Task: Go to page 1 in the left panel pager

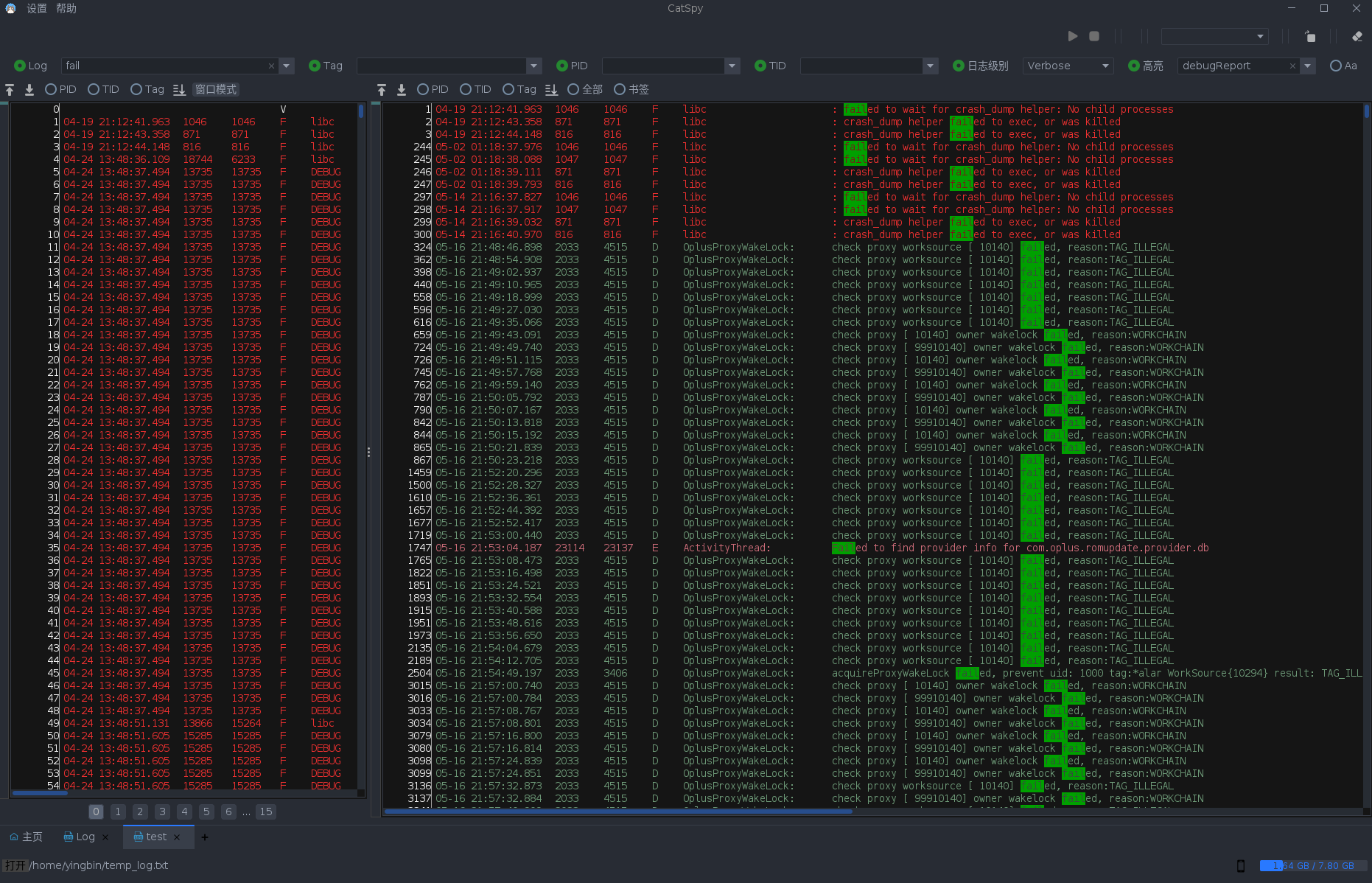Action: point(118,812)
